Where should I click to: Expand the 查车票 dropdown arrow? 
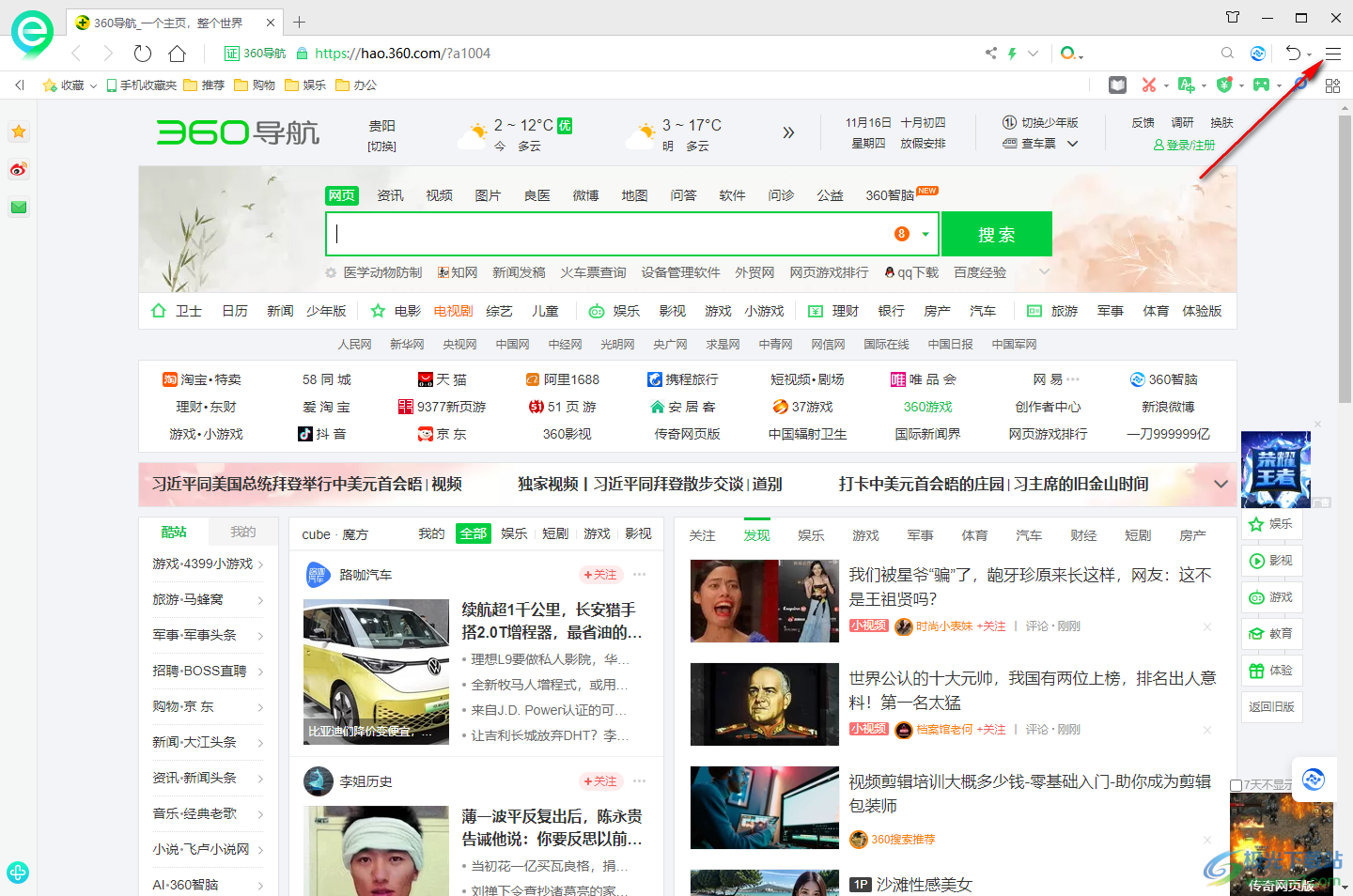coord(1072,144)
